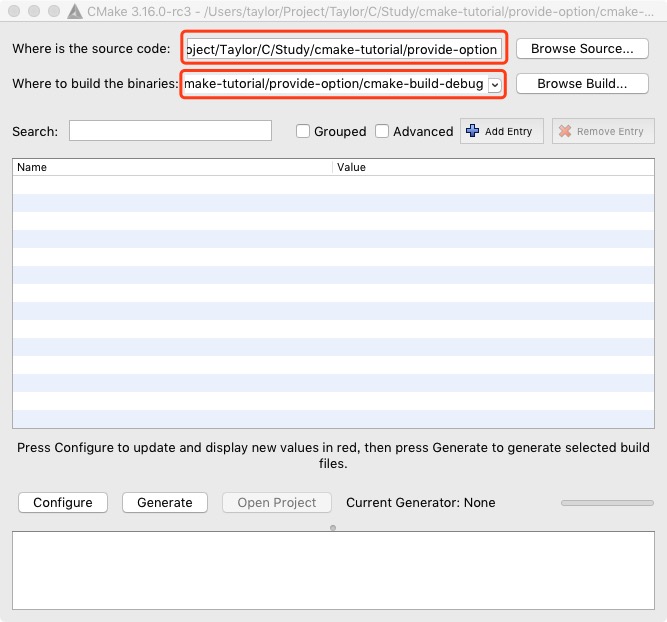This screenshot has width=667, height=622.
Task: Expand the build directory dropdown arrow
Action: (x=494, y=85)
